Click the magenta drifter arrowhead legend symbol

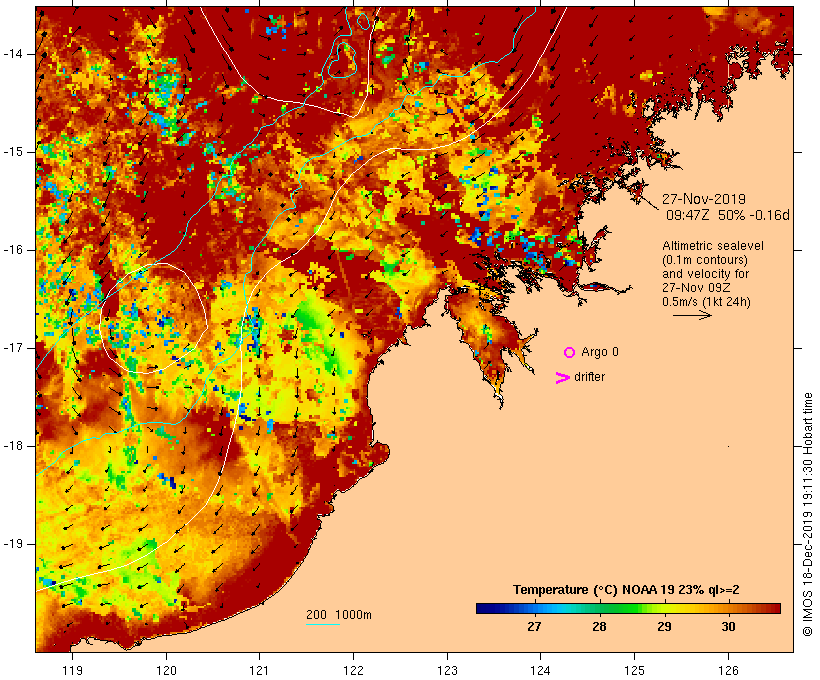563,378
